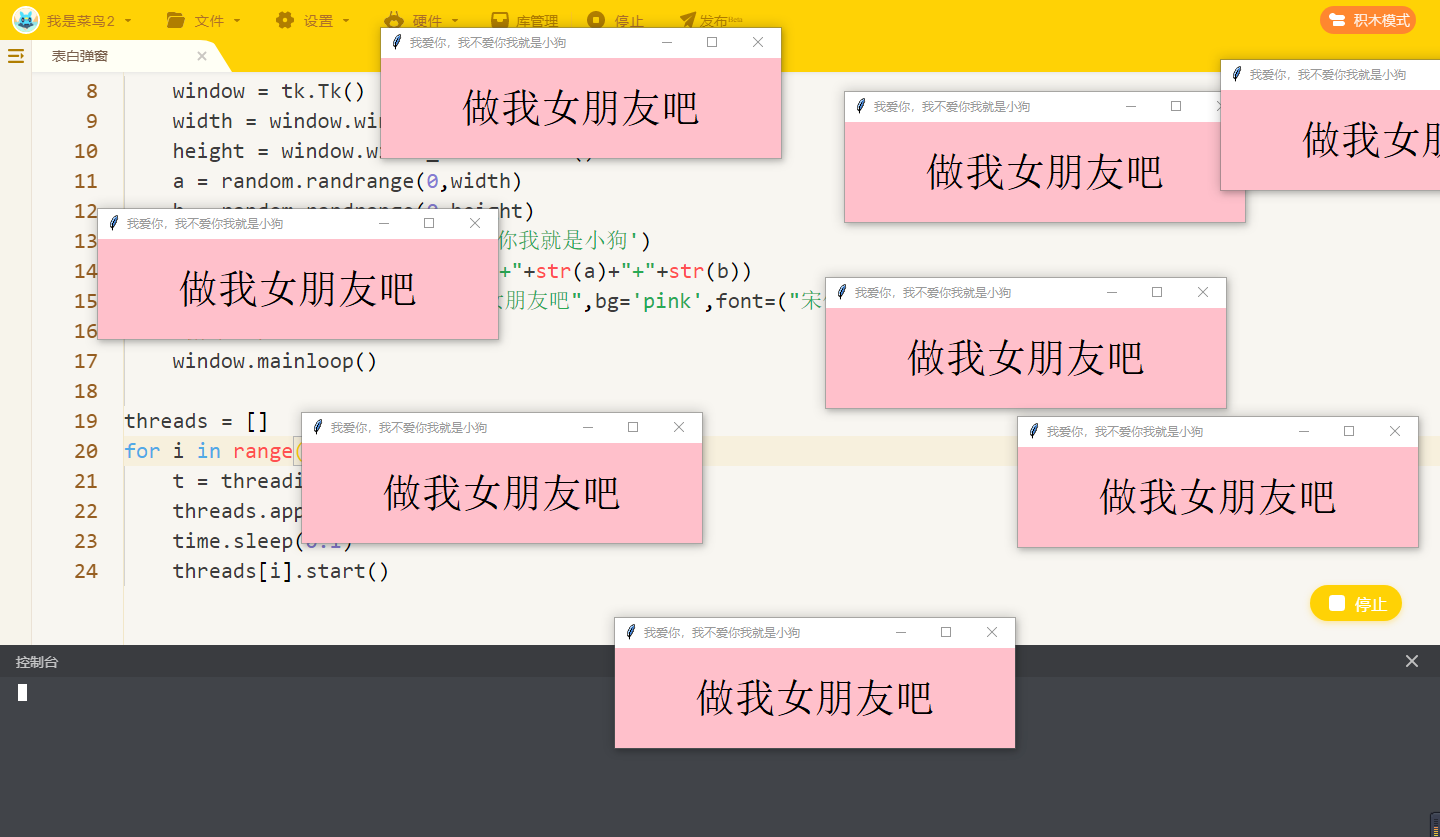The width and height of the screenshot is (1440, 837).
Task: Click line number 18 in the gutter
Action: coord(86,391)
